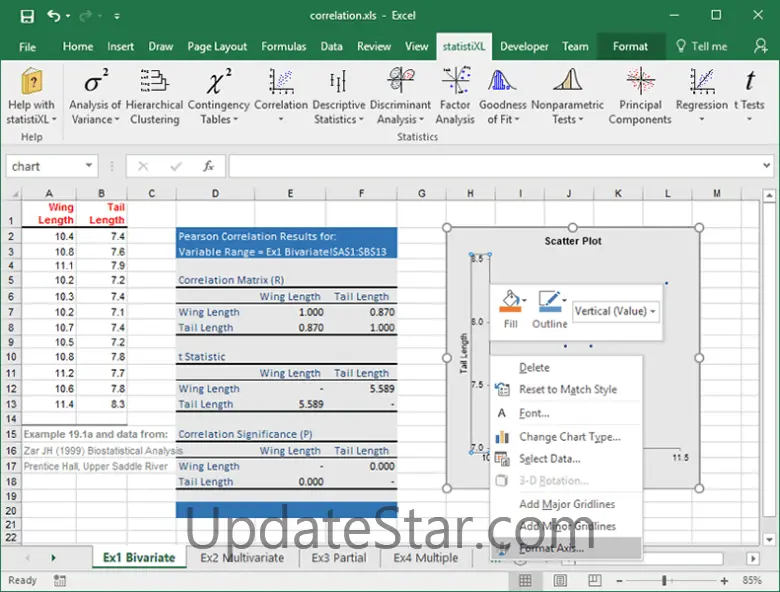The image size is (780, 592).
Task: Select Ex2 Multivariate sheet tab
Action: point(242,558)
